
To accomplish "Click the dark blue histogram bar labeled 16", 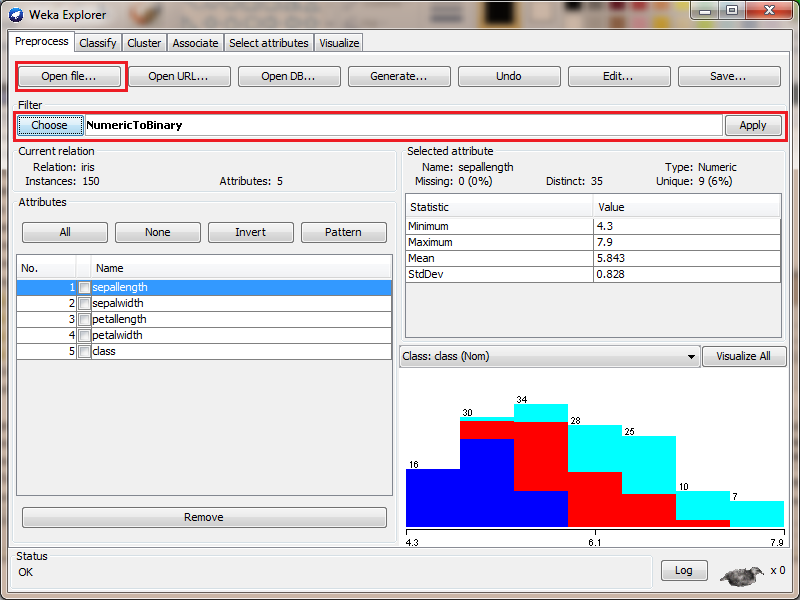I will (x=432, y=498).
